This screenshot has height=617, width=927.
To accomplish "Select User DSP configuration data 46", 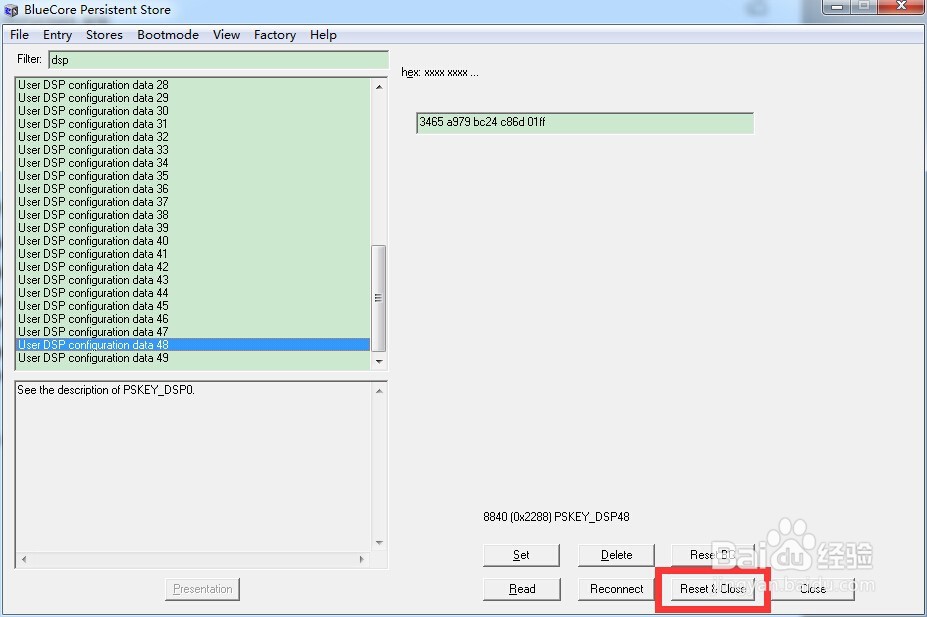I will pyautogui.click(x=193, y=319).
